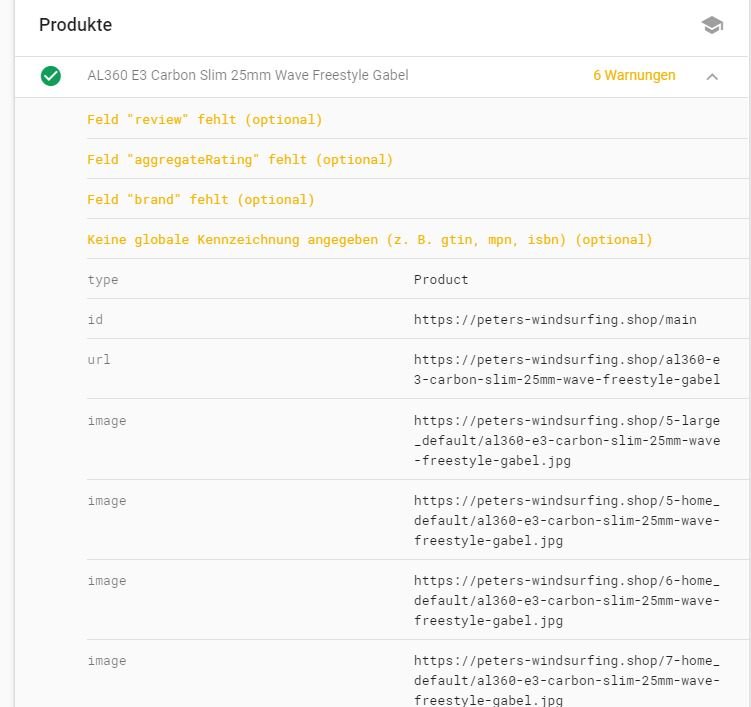Viewport: 751px width, 707px height.
Task: Open the missing "brand" field warning
Action: [x=201, y=200]
